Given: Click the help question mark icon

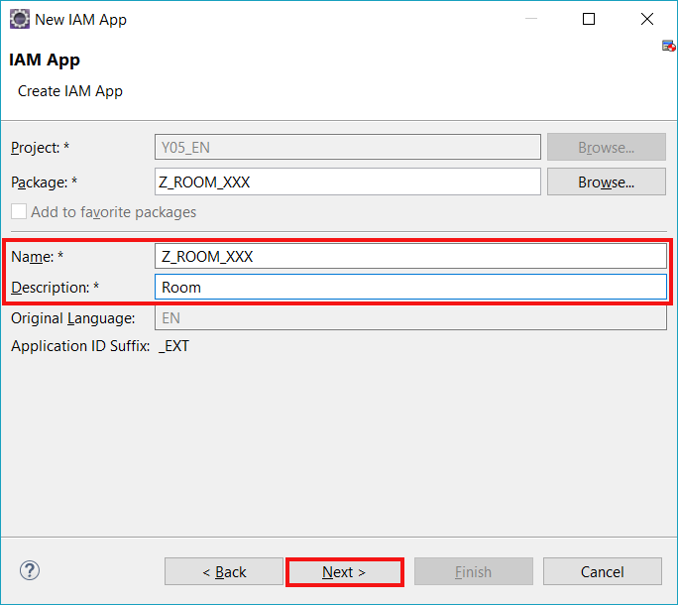Looking at the screenshot, I should 30,570.
